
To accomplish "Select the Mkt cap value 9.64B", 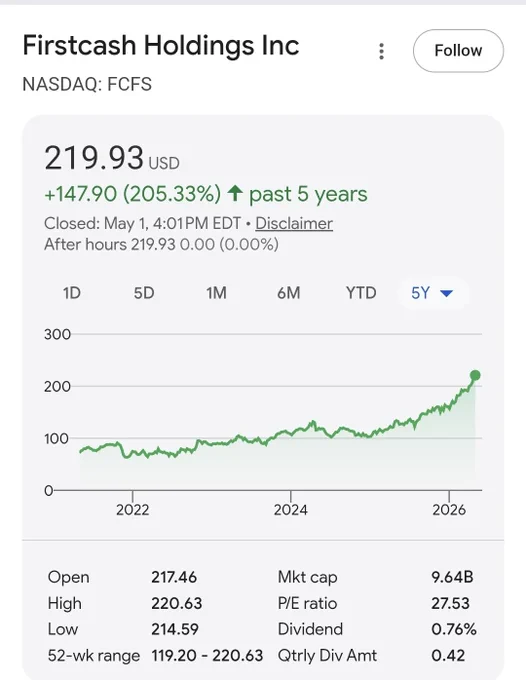I will point(452,577).
